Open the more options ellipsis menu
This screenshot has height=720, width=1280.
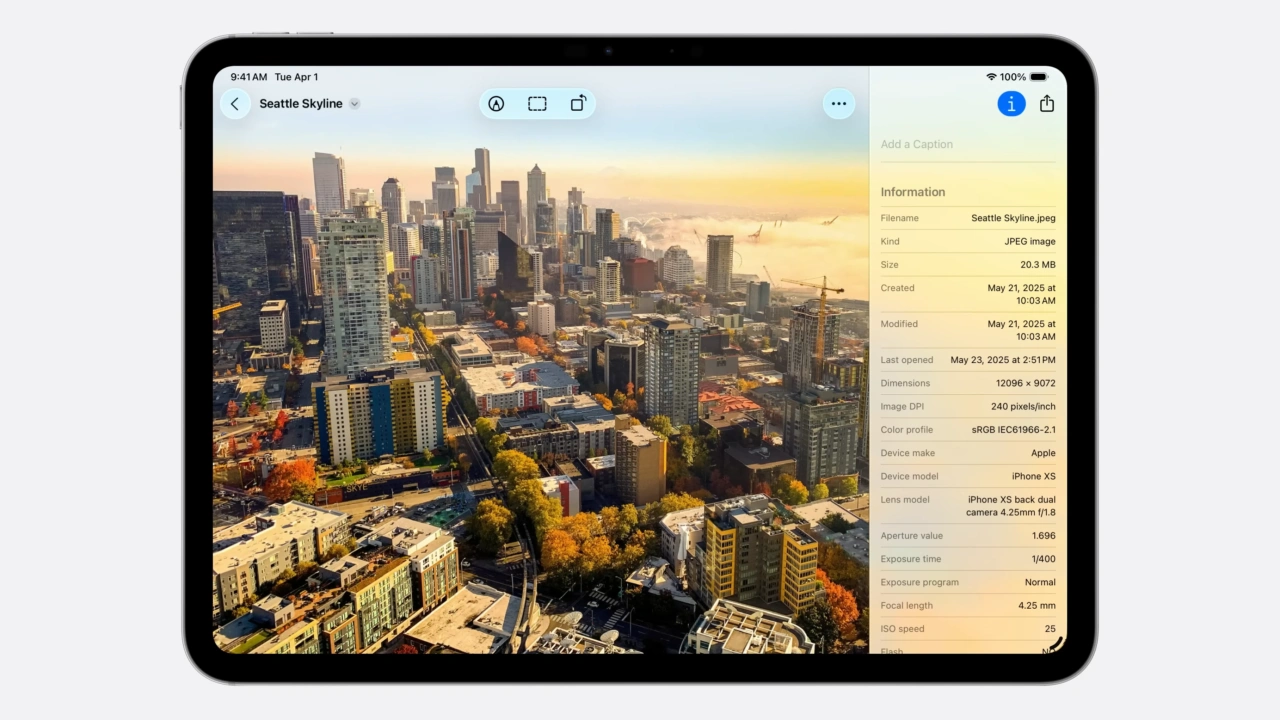[838, 104]
